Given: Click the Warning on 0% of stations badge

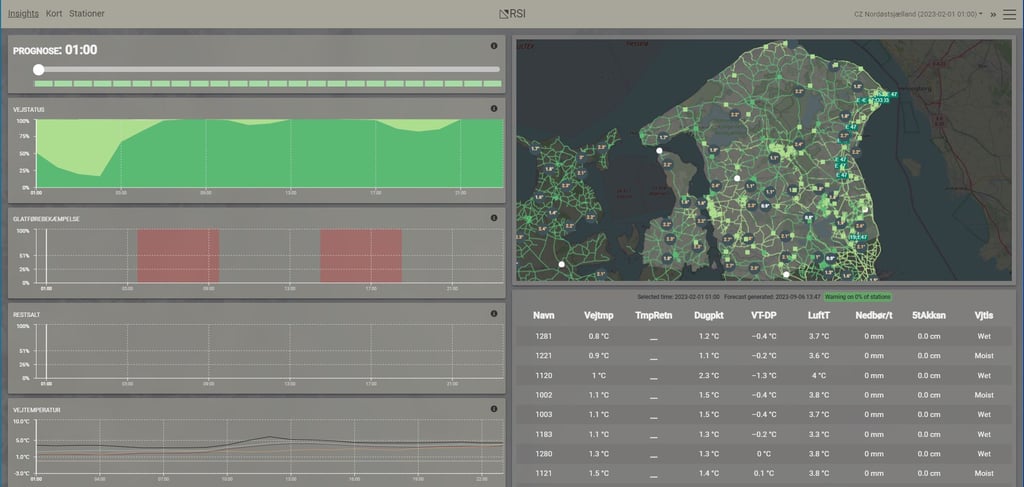Looking at the screenshot, I should tap(857, 297).
